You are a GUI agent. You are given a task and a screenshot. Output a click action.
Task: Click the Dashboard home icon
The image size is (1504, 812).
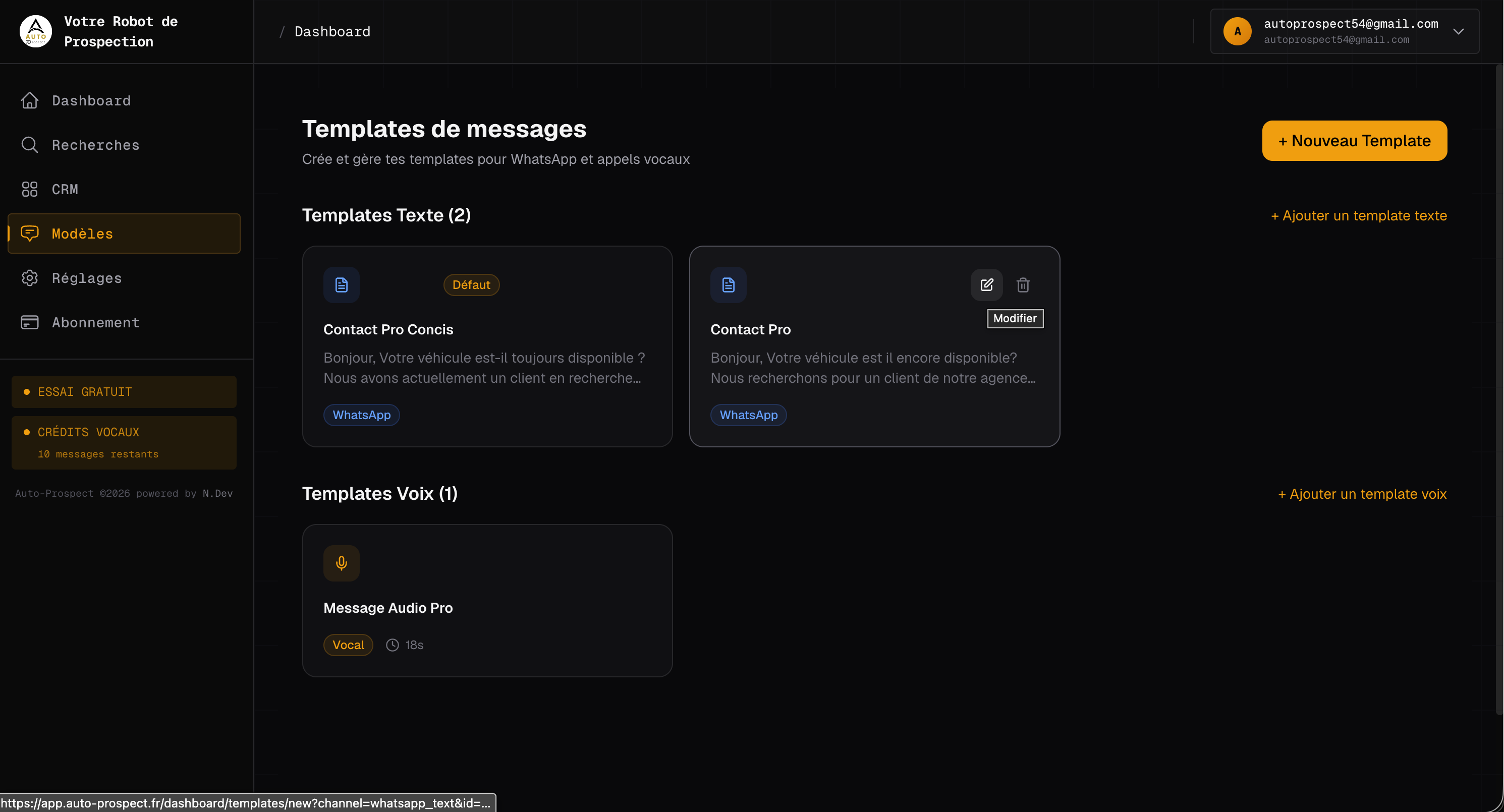point(30,100)
